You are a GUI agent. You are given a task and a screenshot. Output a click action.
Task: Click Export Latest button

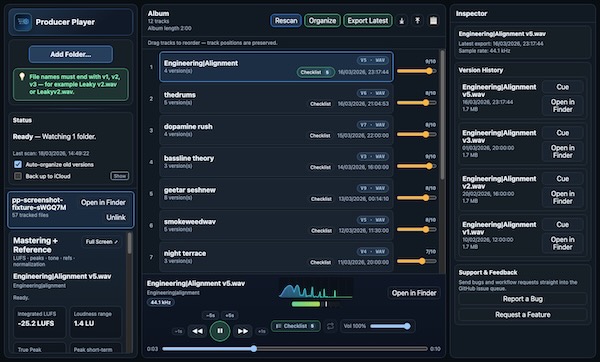(368, 21)
